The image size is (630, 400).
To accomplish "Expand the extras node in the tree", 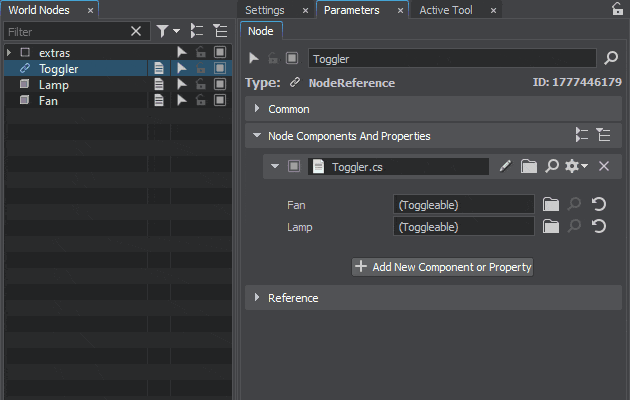I will (x=10, y=52).
